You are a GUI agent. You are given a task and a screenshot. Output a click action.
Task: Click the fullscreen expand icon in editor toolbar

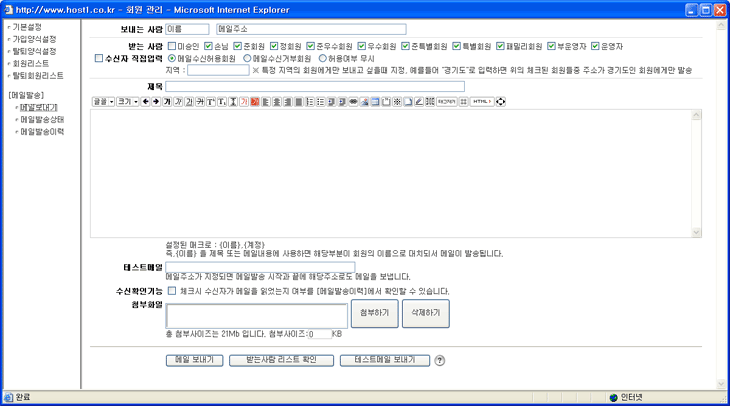click(500, 101)
